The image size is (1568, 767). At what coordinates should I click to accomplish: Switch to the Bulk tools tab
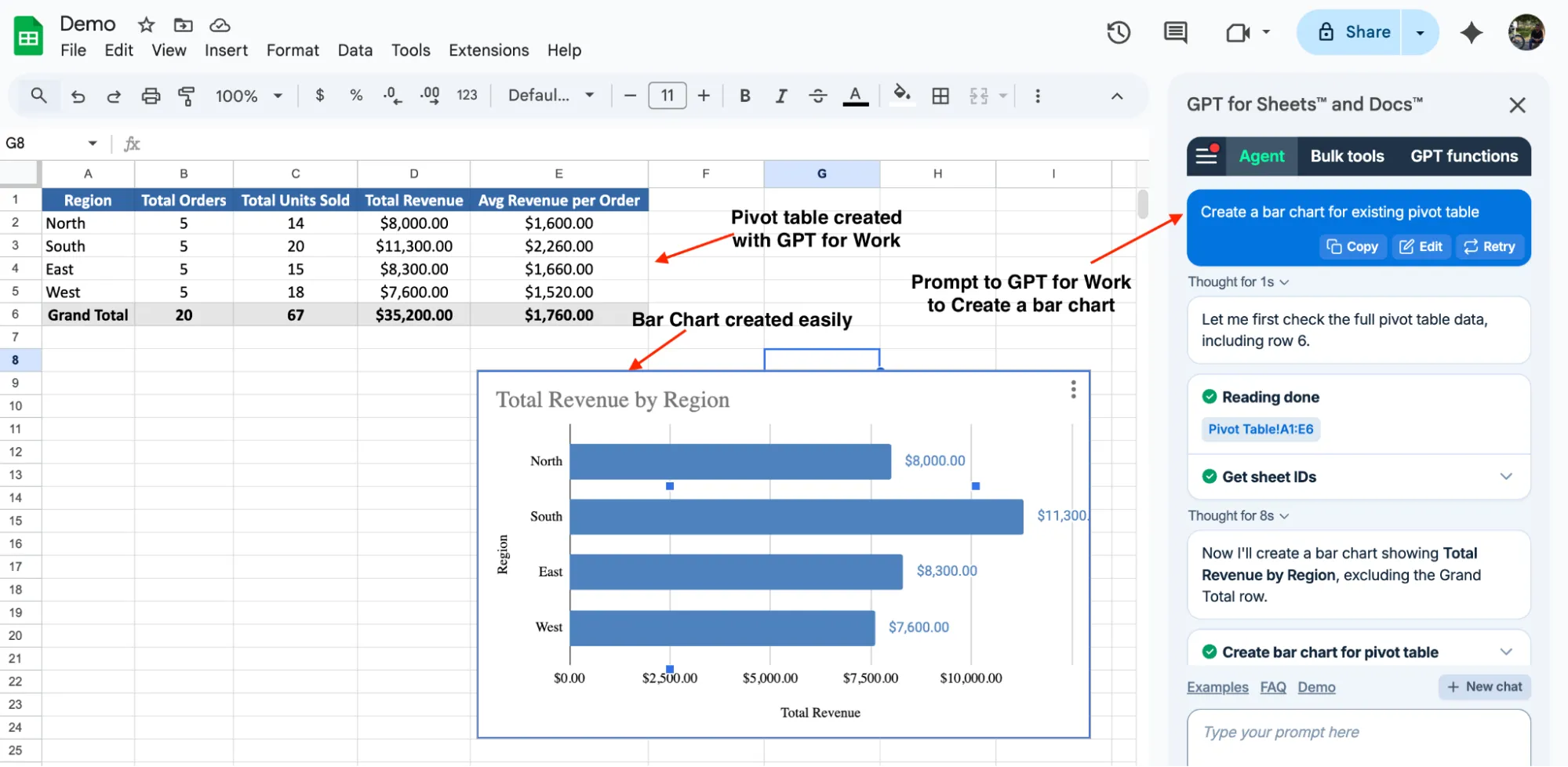point(1347,156)
